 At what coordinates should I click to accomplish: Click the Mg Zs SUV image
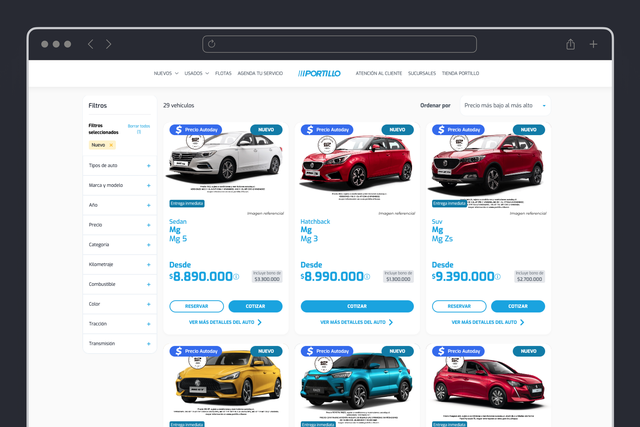(x=488, y=163)
